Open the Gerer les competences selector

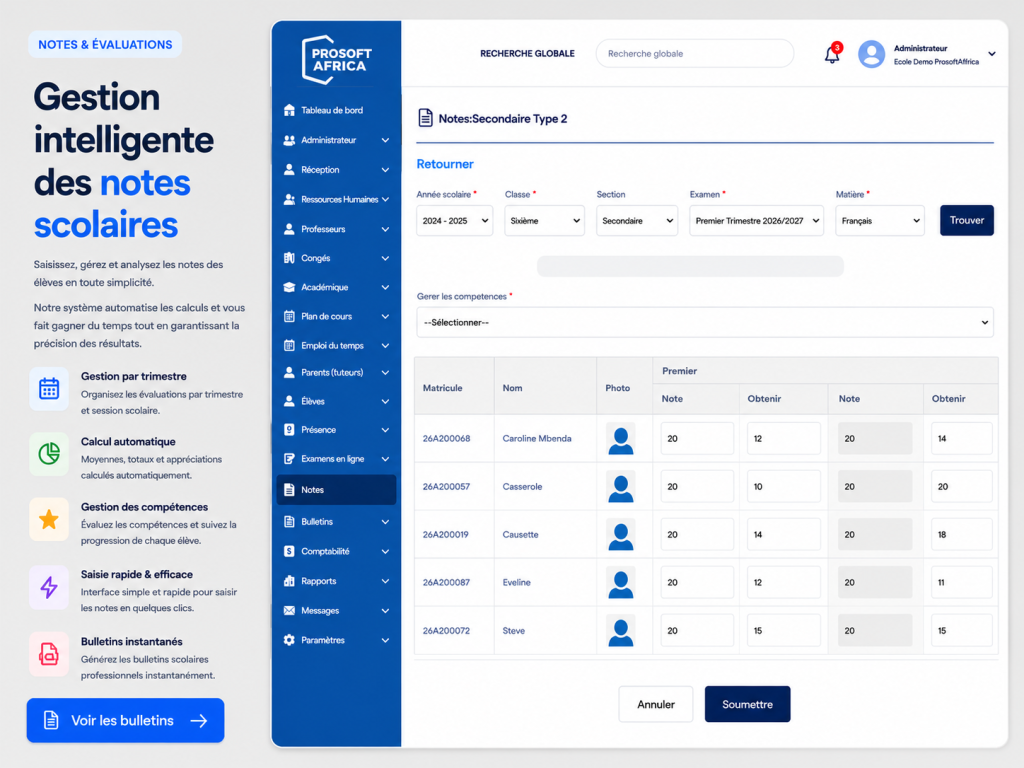705,323
